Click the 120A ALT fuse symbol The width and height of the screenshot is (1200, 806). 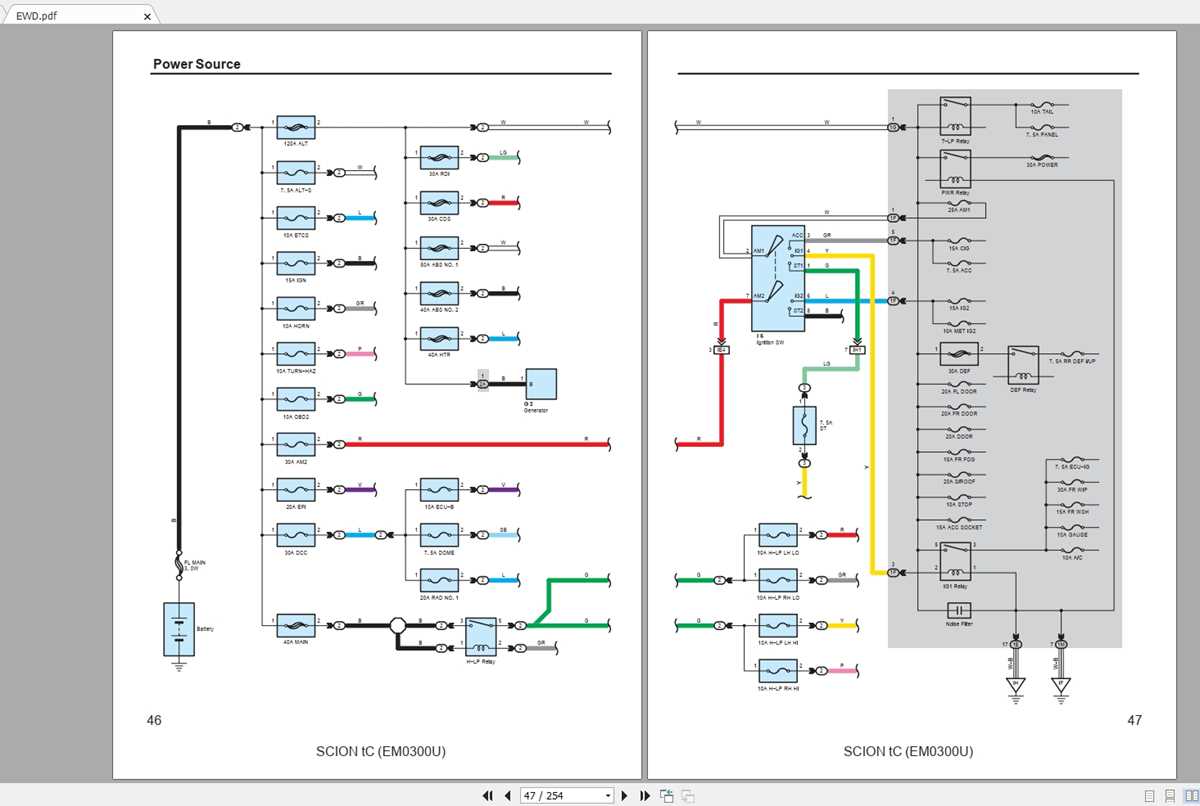[295, 127]
